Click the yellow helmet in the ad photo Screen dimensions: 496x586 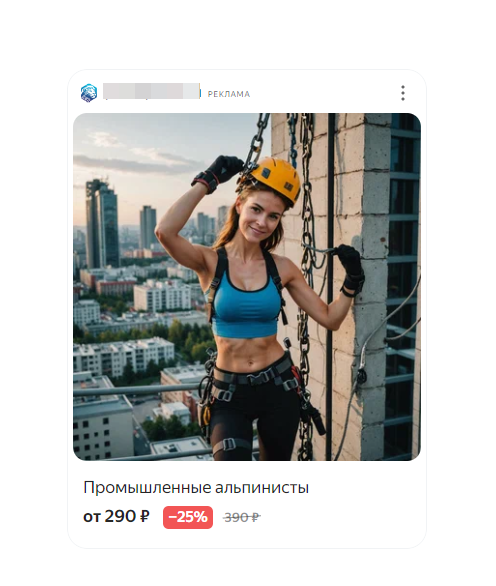277,178
